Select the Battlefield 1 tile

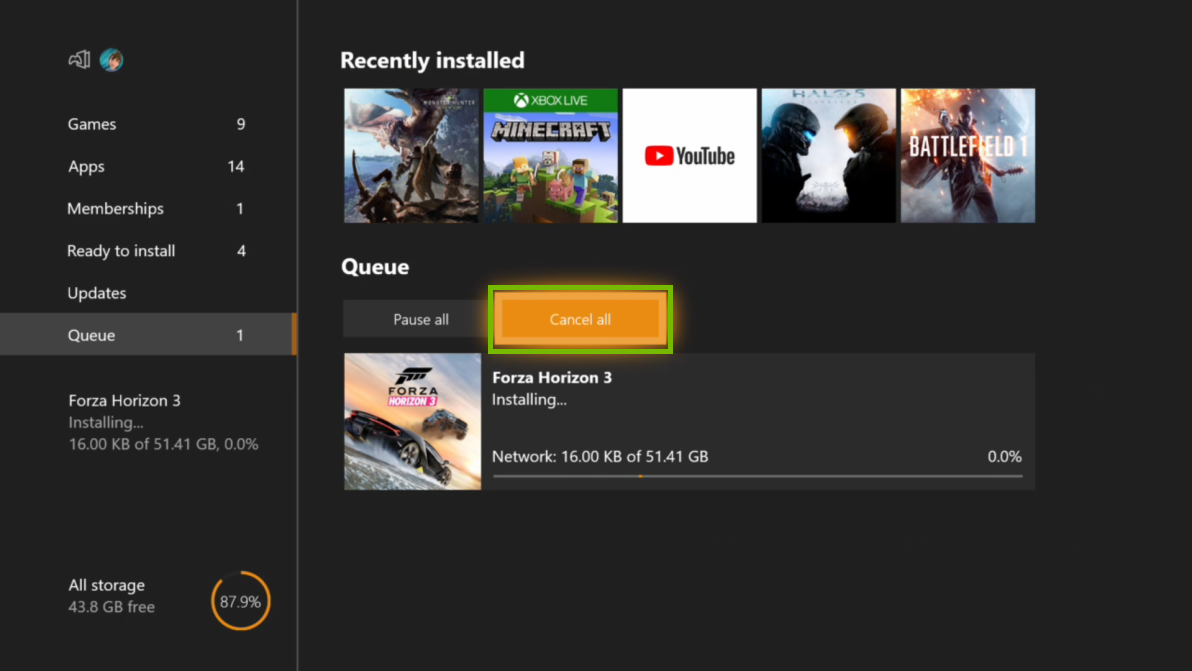[967, 155]
